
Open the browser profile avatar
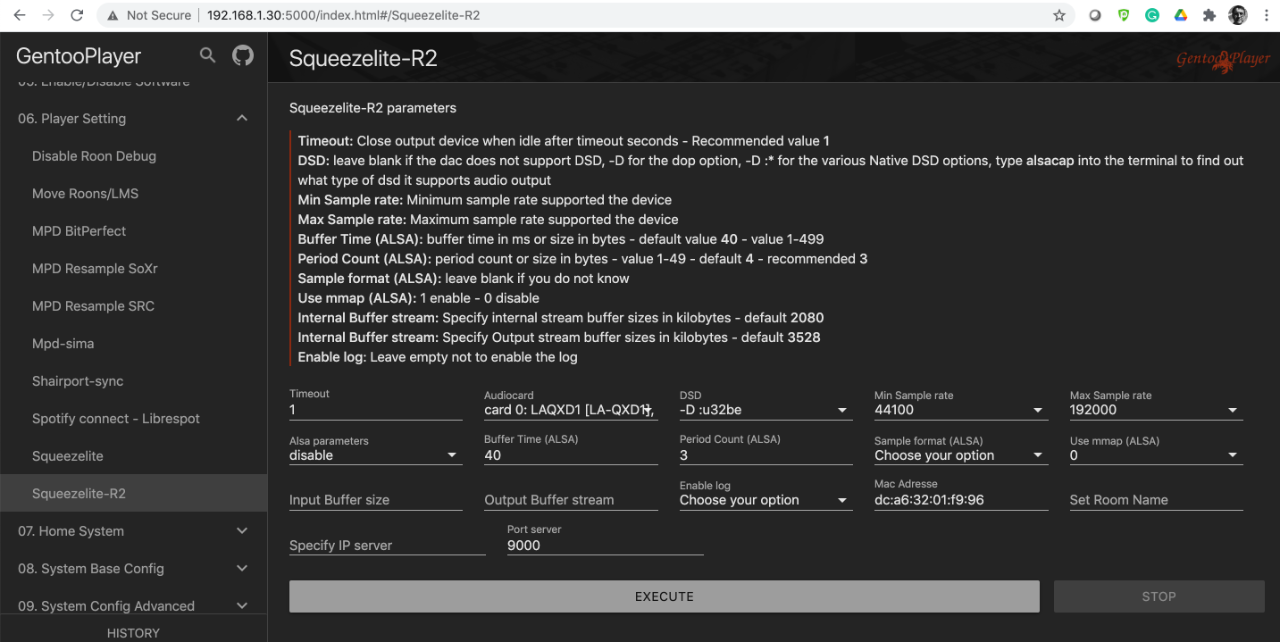[1238, 15]
